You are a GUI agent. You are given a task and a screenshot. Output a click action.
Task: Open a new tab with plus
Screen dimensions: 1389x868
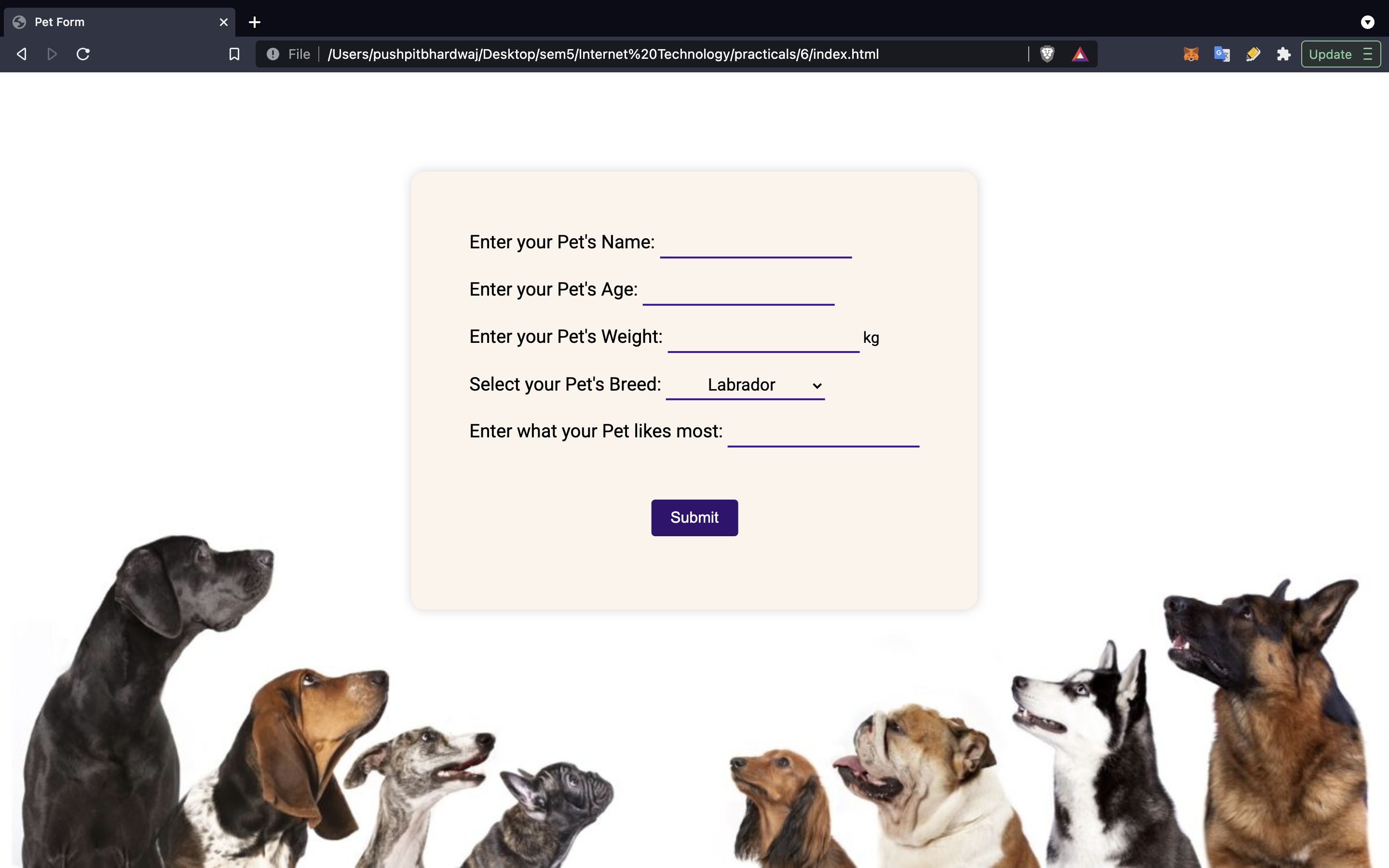tap(255, 22)
